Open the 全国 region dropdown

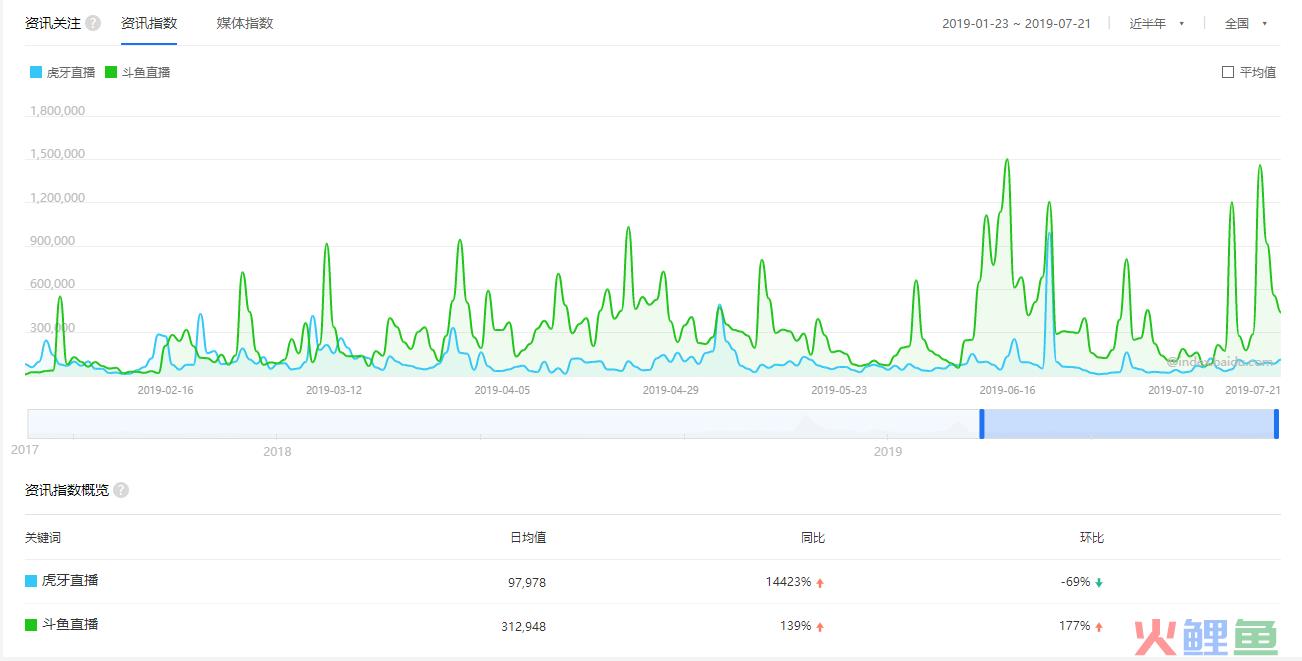click(x=1246, y=23)
